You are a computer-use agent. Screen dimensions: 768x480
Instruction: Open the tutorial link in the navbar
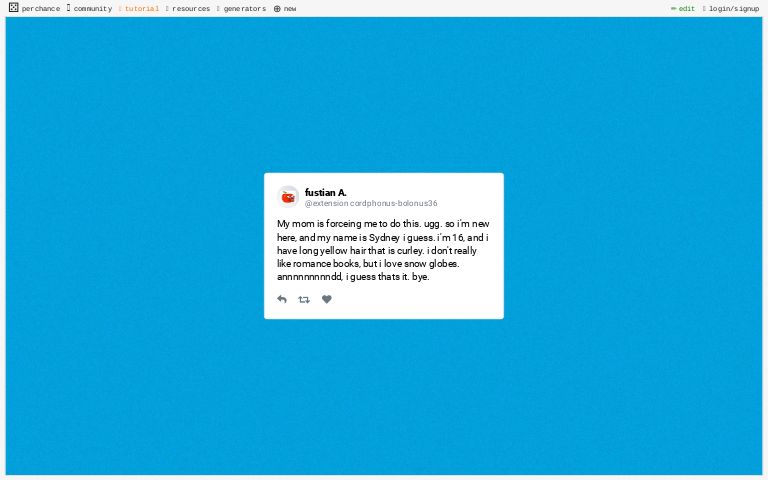[141, 9]
